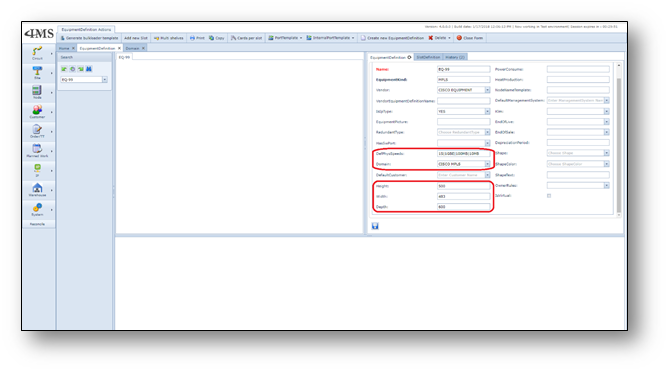This screenshot has height=373, width=670.
Task: Select the EquipmentDefinition Actions ribbon tab
Action: coord(86,29)
